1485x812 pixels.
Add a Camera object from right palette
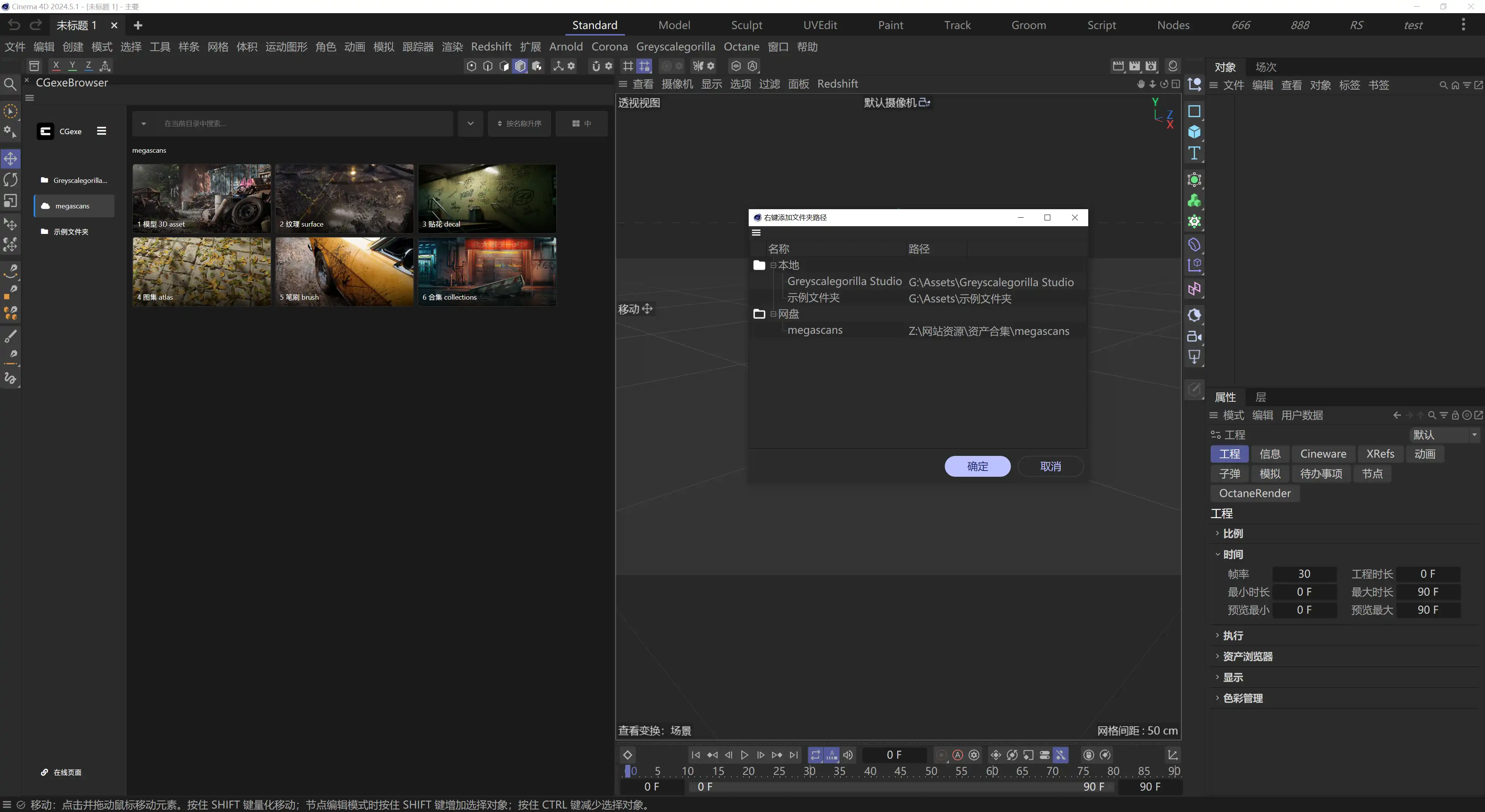click(1194, 336)
